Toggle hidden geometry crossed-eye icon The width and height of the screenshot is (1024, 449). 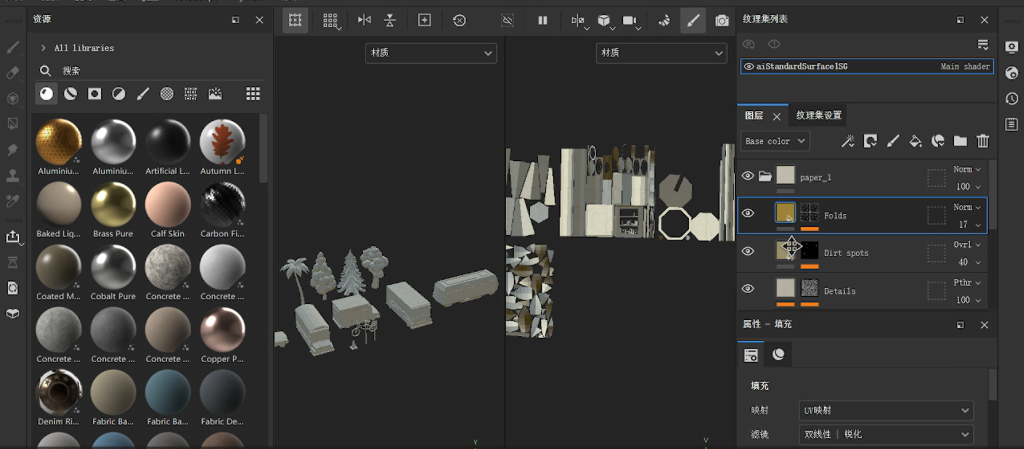[507, 20]
